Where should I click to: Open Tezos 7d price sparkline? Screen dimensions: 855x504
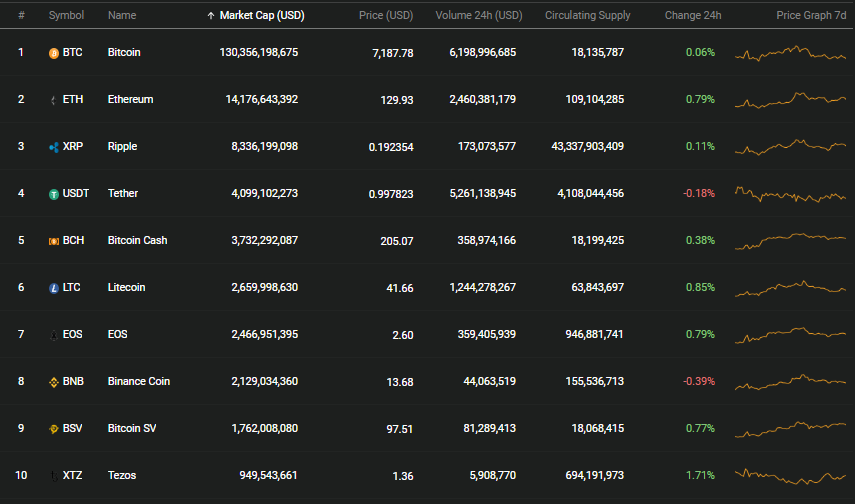point(790,476)
